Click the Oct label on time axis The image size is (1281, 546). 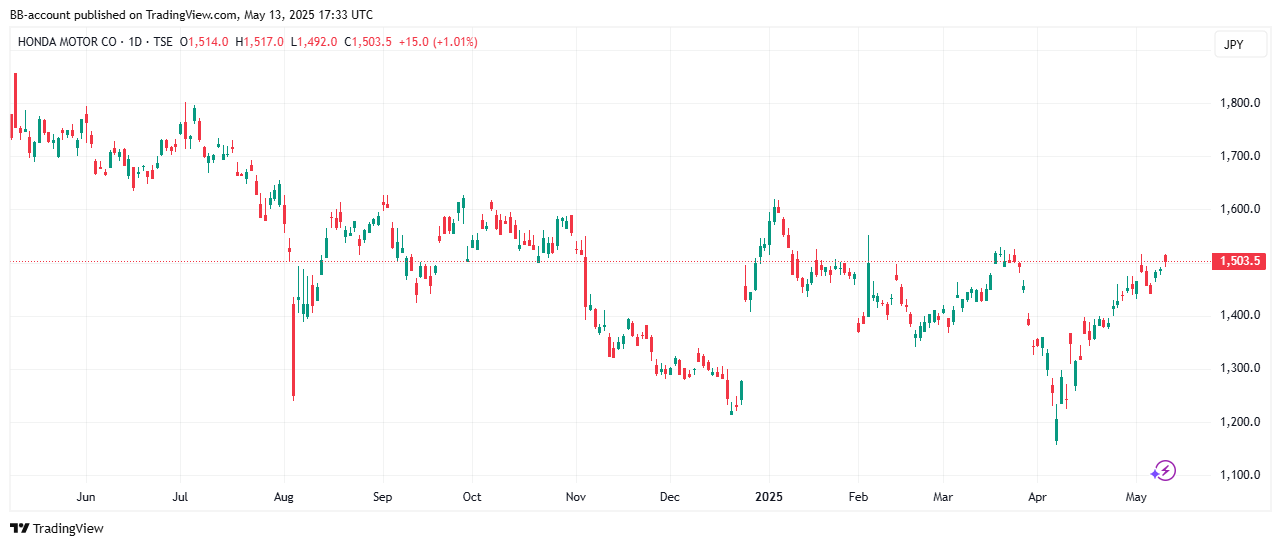pos(472,497)
